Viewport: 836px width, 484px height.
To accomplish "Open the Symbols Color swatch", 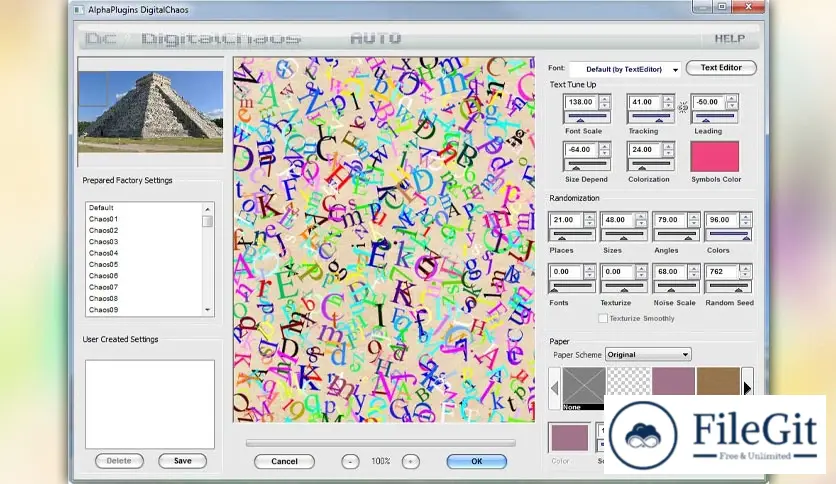I will [x=715, y=156].
